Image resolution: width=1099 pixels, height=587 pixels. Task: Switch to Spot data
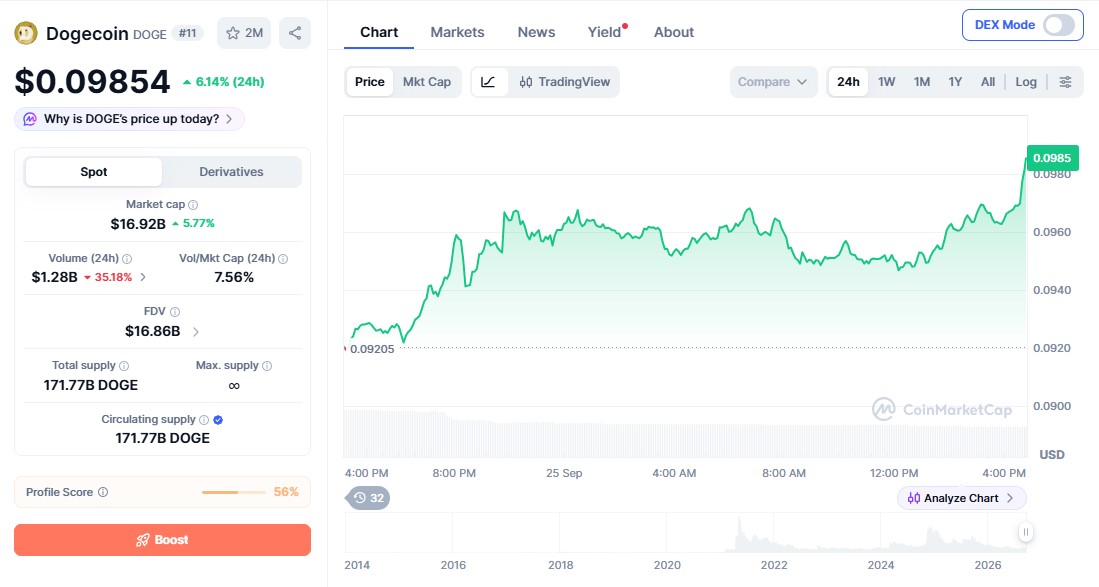[94, 172]
